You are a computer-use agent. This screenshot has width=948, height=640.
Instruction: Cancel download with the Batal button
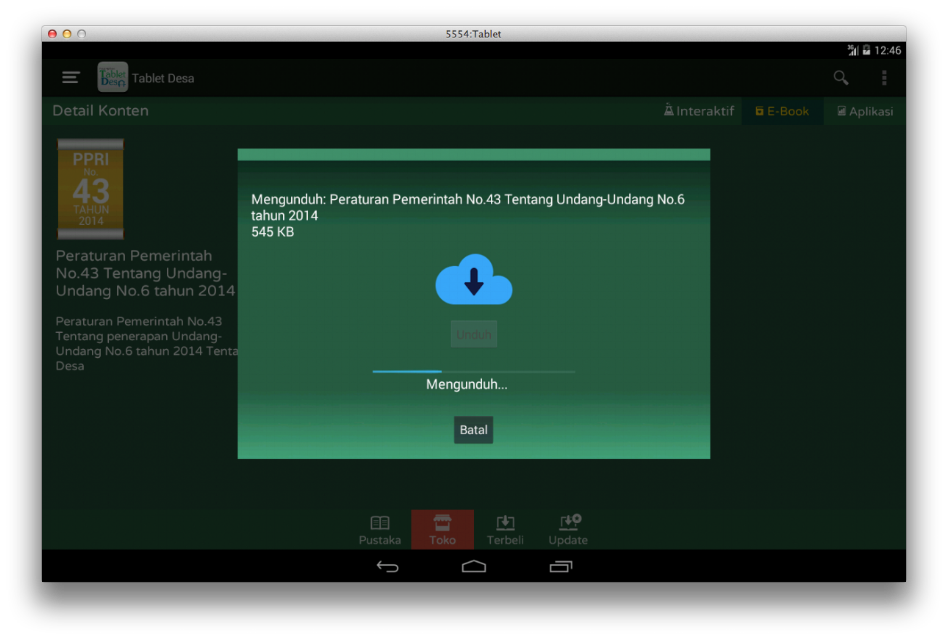coord(473,430)
